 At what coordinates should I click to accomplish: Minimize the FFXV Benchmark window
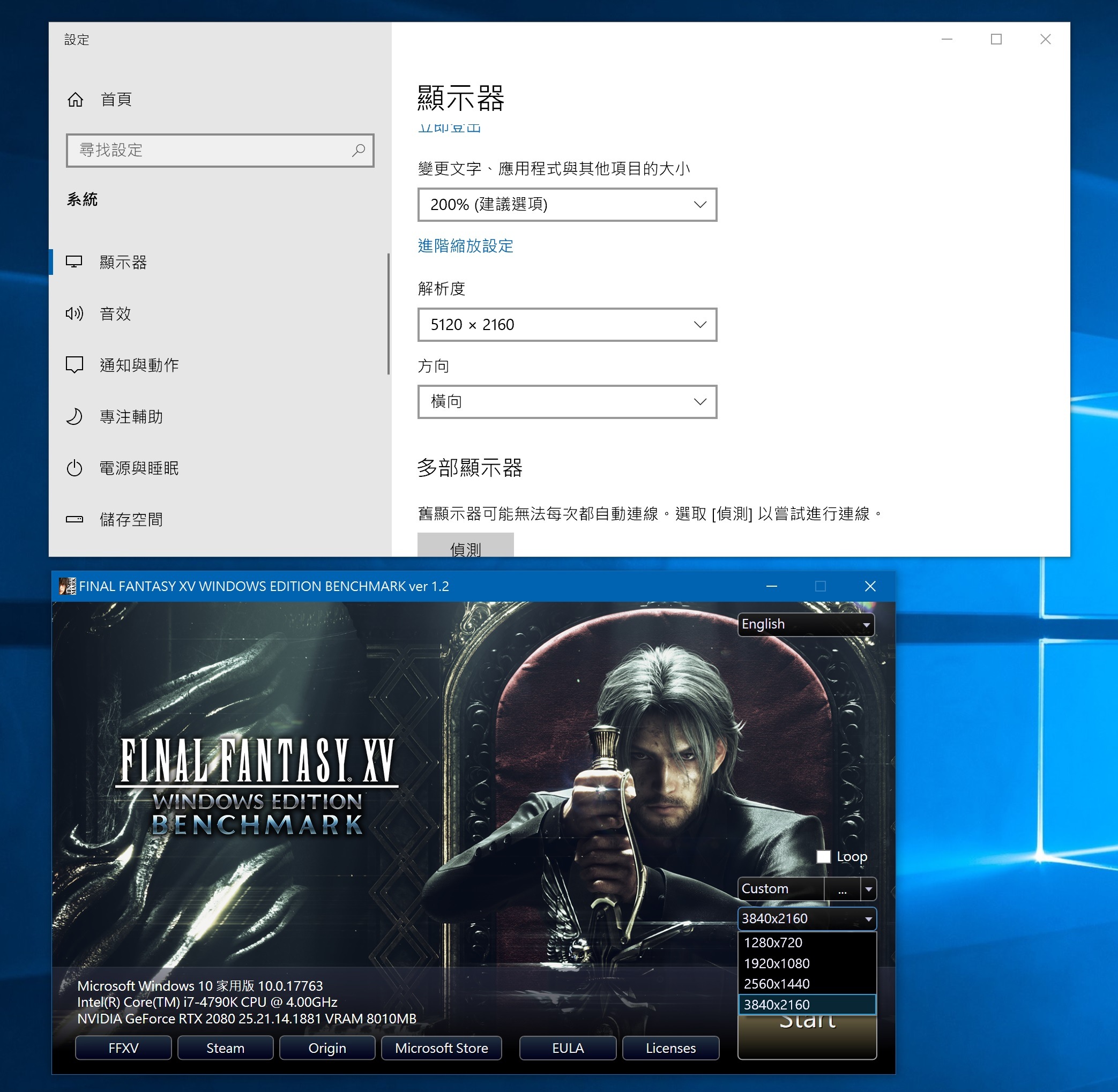click(x=772, y=586)
